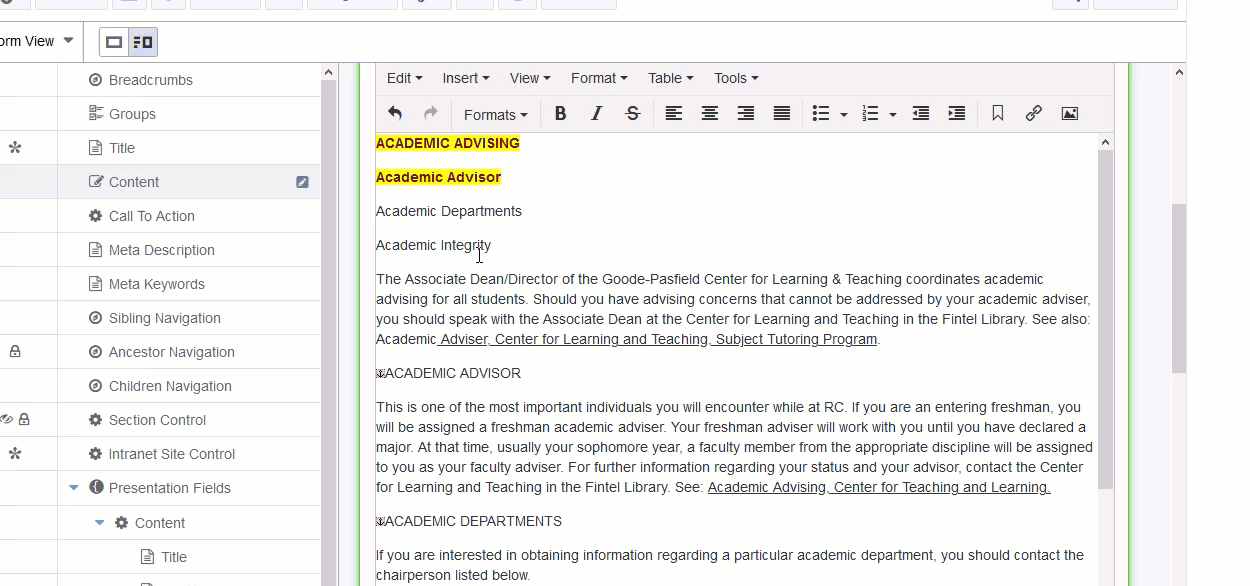Open the Format menu
The height and width of the screenshot is (586, 1250).
[x=599, y=78]
